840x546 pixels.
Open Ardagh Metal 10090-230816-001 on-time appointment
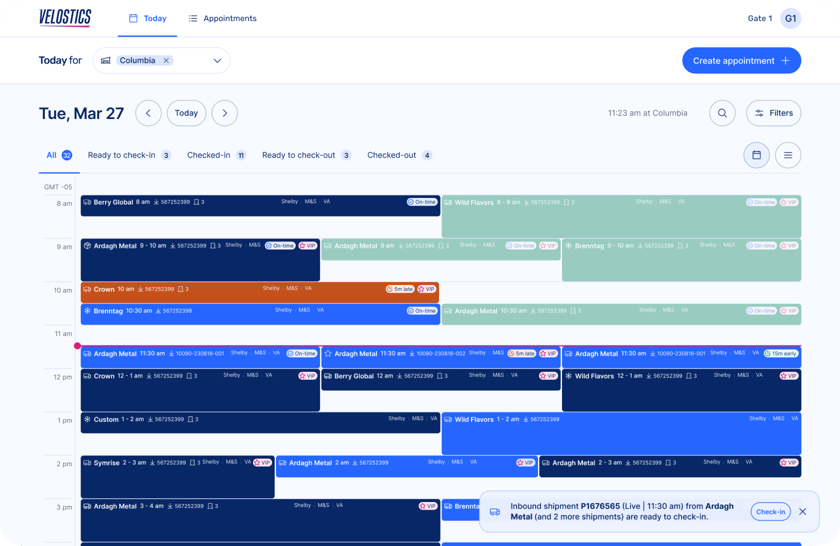[200, 357]
